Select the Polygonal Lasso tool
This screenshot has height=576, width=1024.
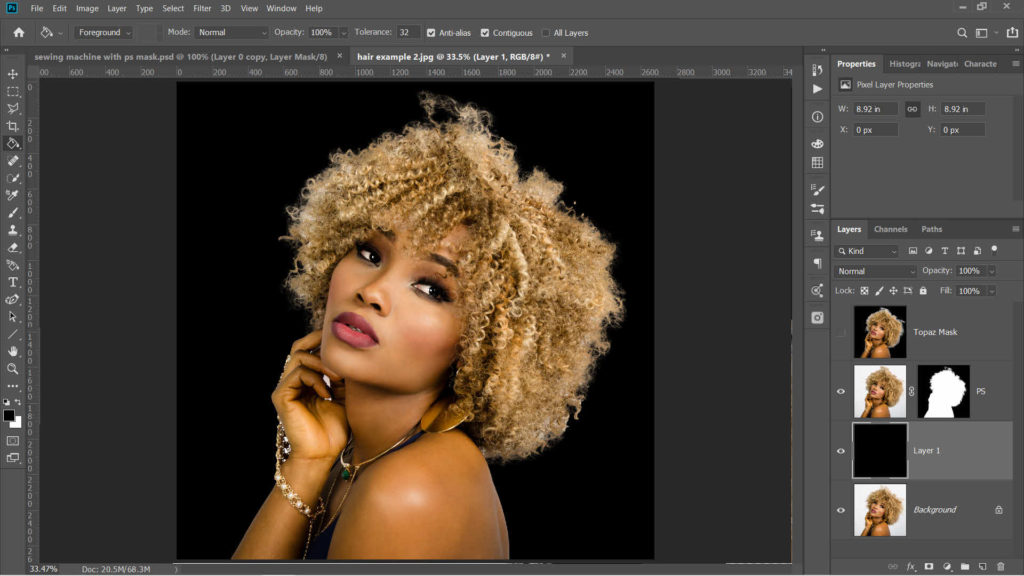[x=12, y=108]
